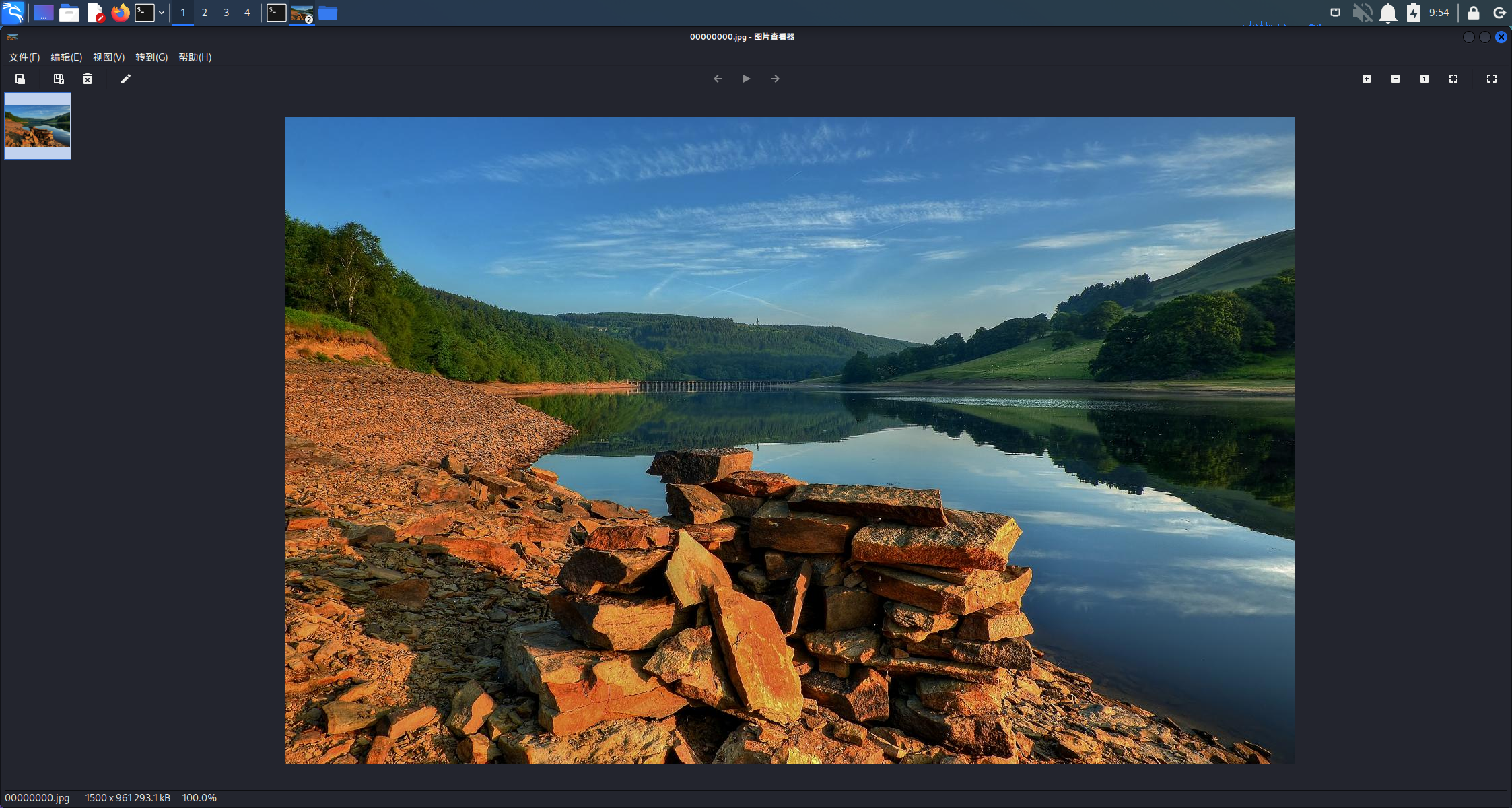Zoom in with the plus icon
This screenshot has width=1512, height=808.
1367,79
